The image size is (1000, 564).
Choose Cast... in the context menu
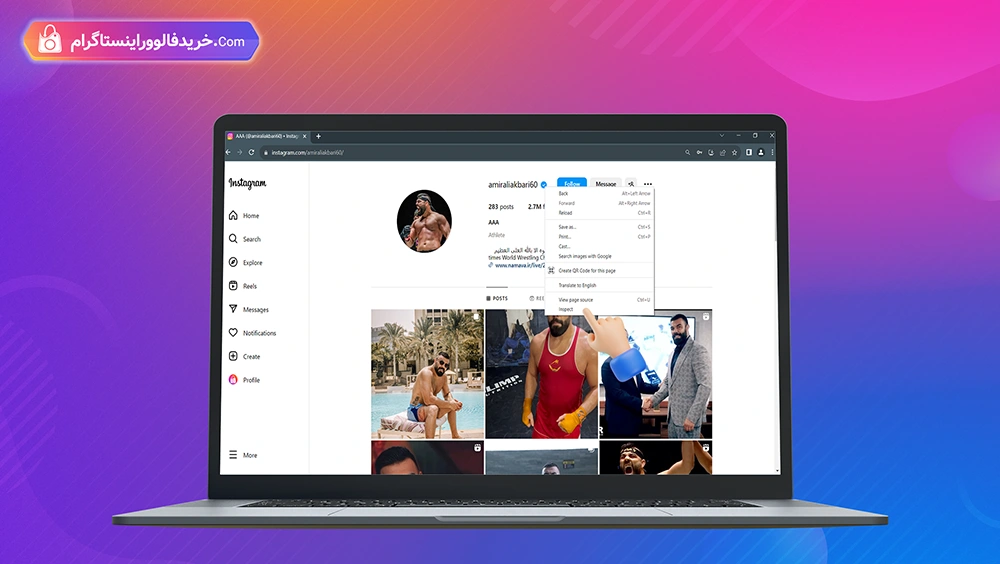click(x=599, y=246)
